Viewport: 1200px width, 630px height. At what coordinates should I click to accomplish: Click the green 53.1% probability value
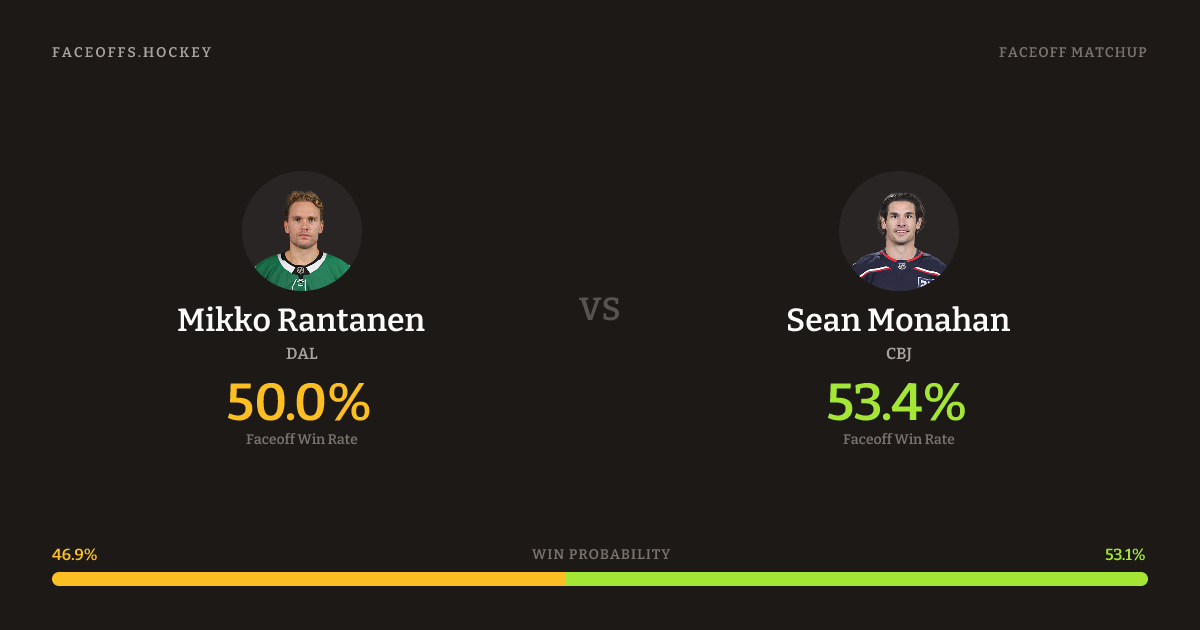[x=1125, y=554]
